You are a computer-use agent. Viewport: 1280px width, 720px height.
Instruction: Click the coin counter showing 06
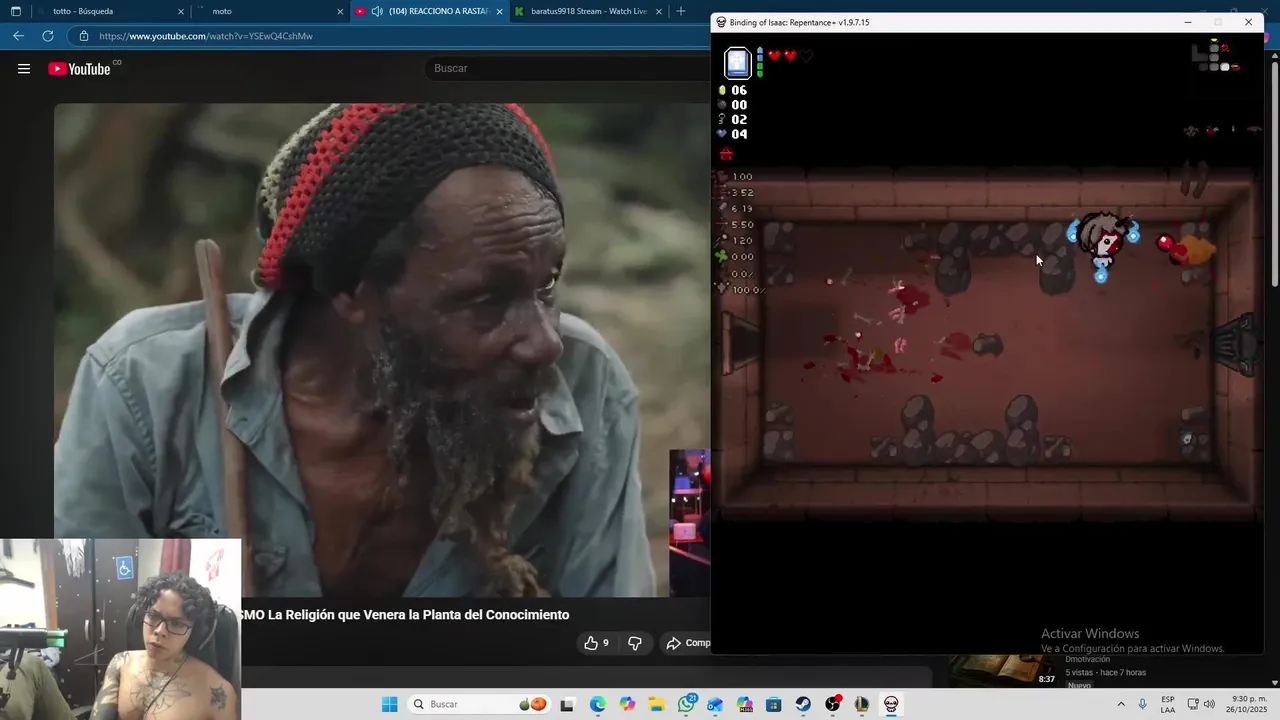click(x=733, y=90)
